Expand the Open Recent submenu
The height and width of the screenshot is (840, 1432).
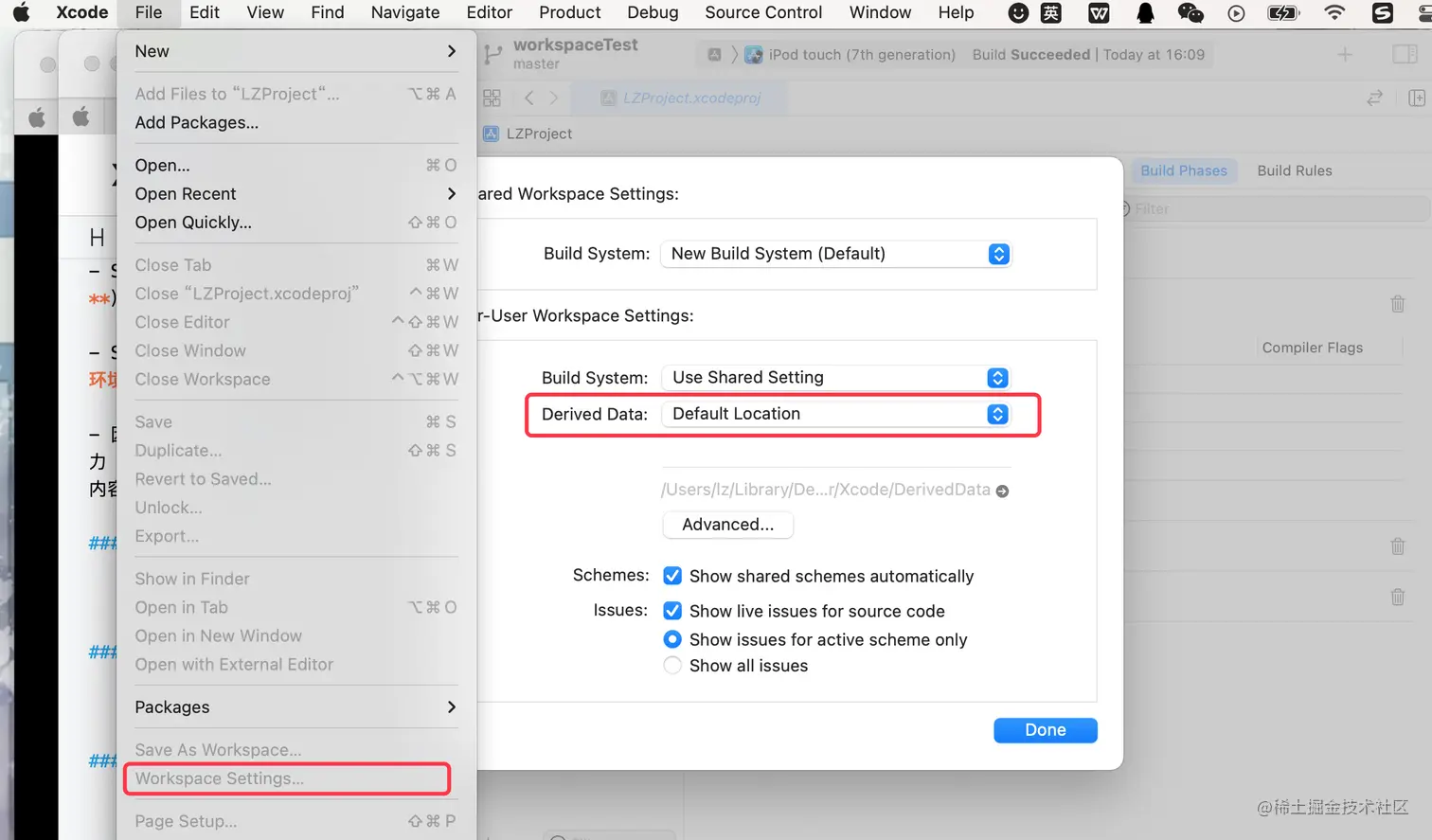[x=295, y=193]
